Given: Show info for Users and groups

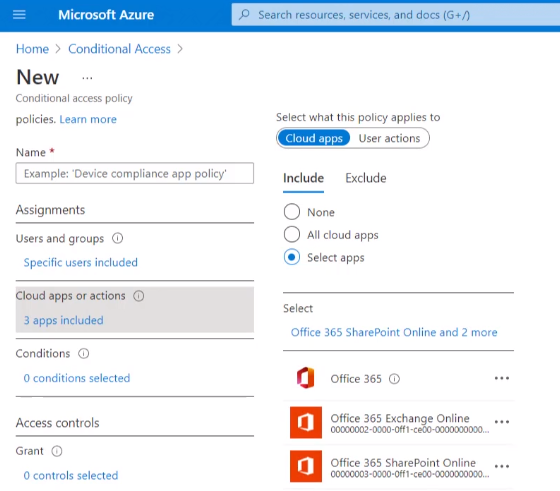Looking at the screenshot, I should [x=118, y=238].
